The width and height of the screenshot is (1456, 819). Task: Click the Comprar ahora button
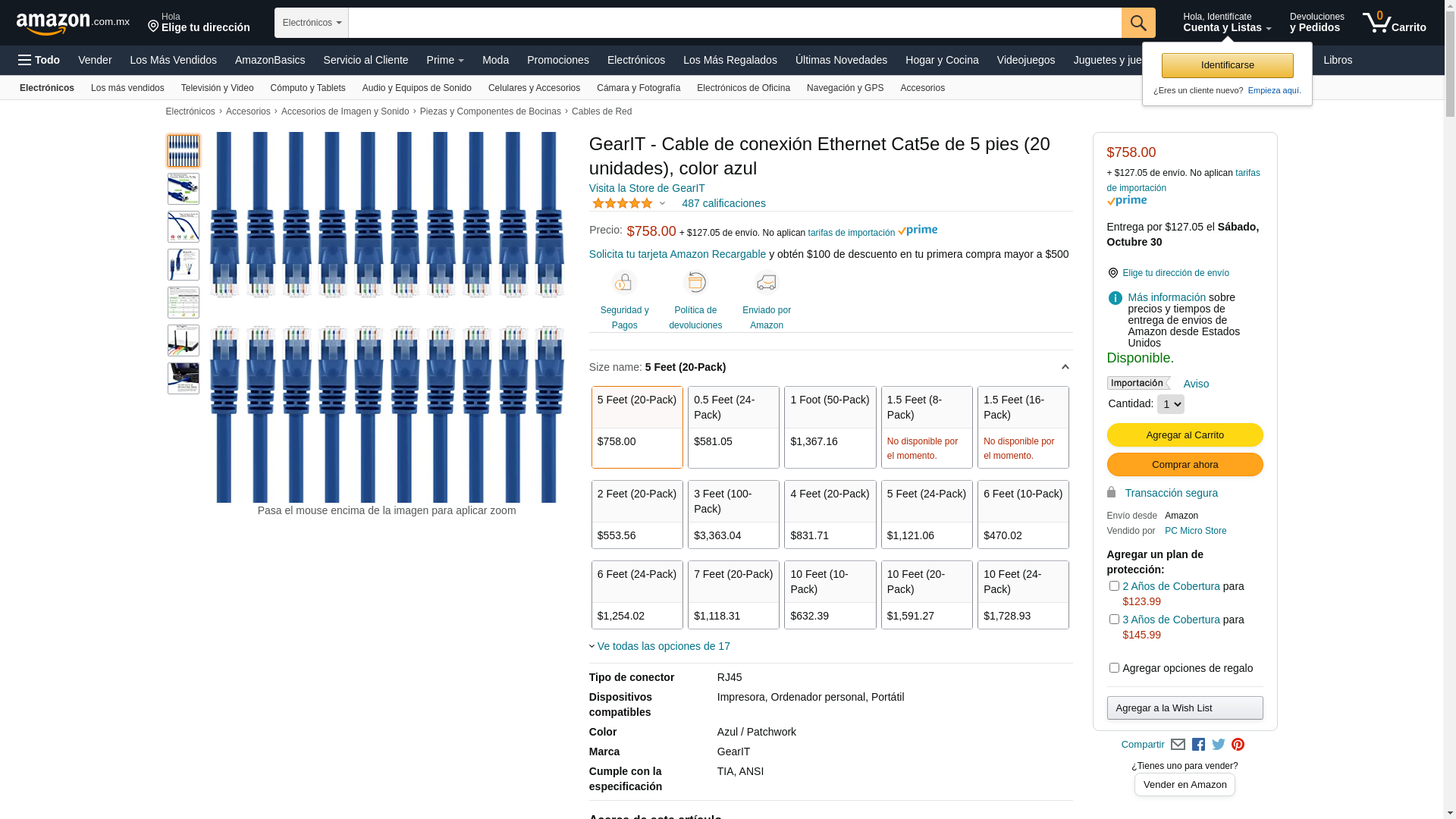[1185, 465]
